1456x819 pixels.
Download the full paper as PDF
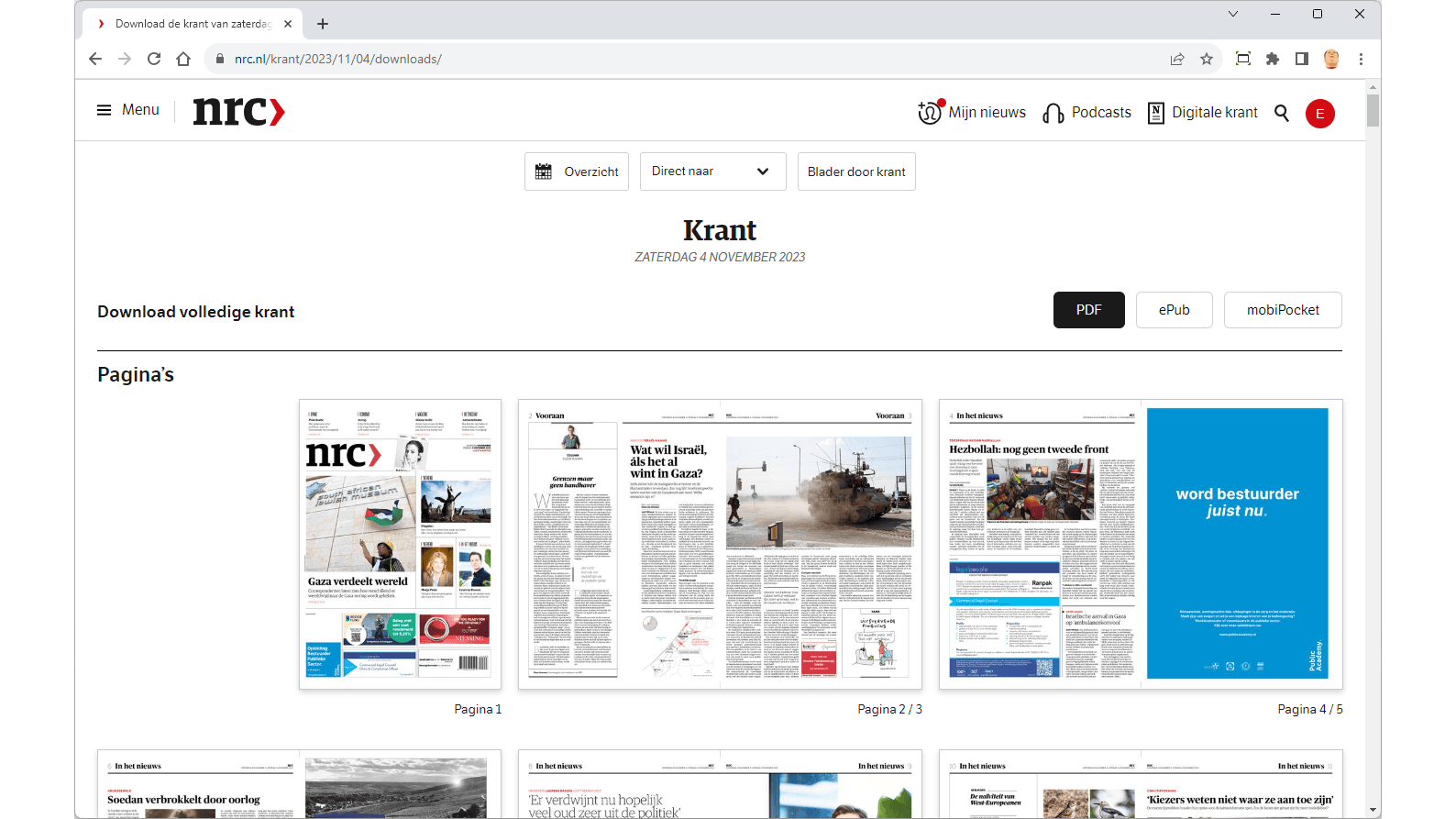tap(1089, 310)
